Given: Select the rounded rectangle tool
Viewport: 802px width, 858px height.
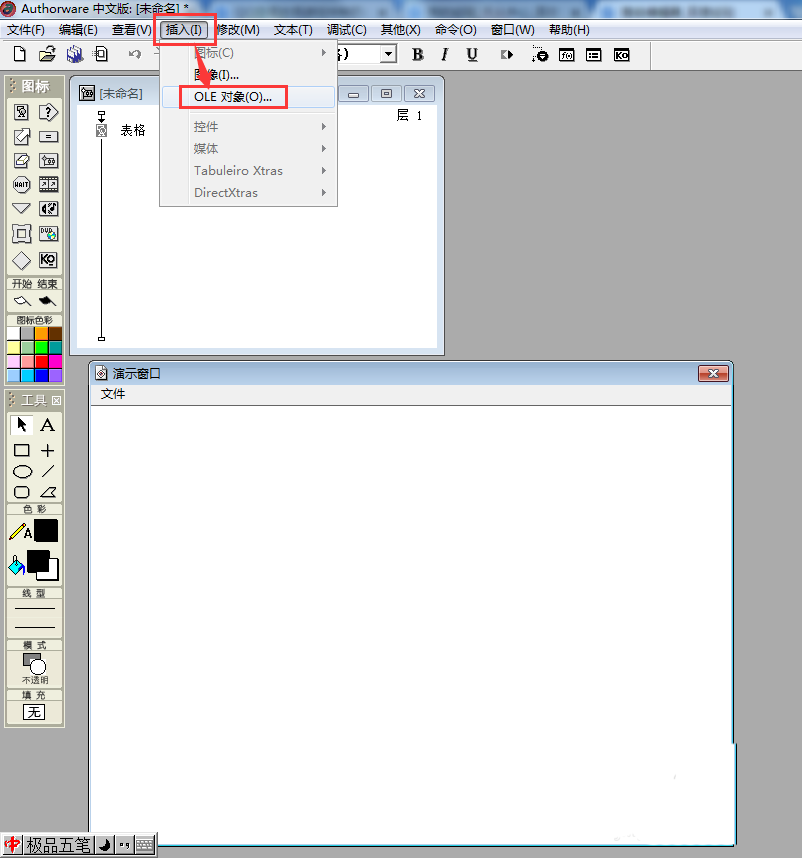Looking at the screenshot, I should [21, 492].
